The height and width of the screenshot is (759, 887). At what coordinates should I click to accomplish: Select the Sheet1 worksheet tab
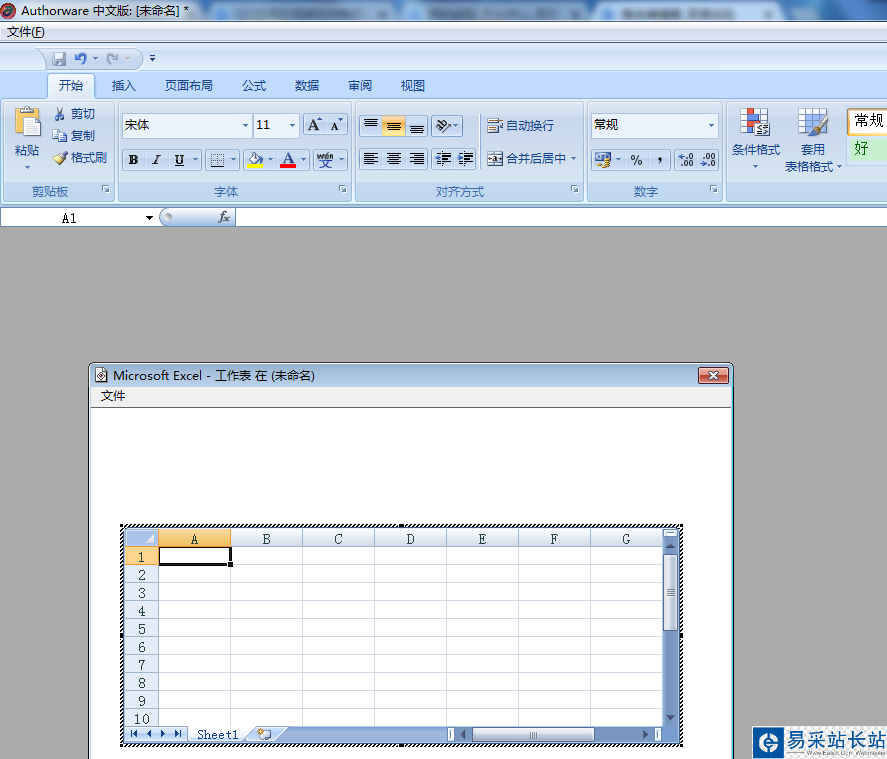[218, 734]
